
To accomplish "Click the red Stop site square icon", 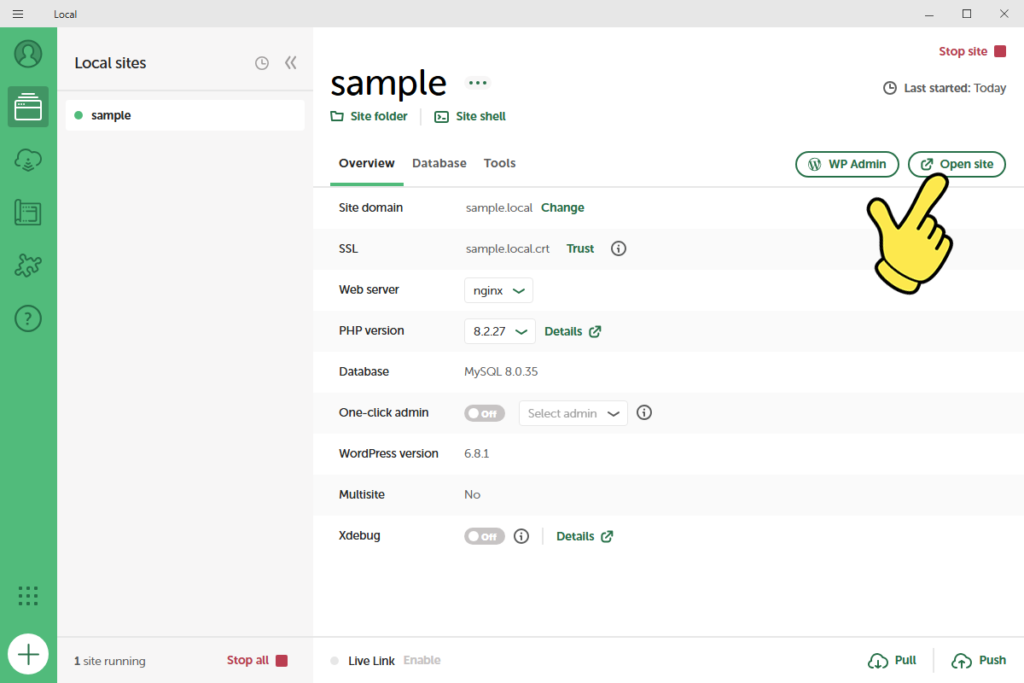I will coord(1000,51).
